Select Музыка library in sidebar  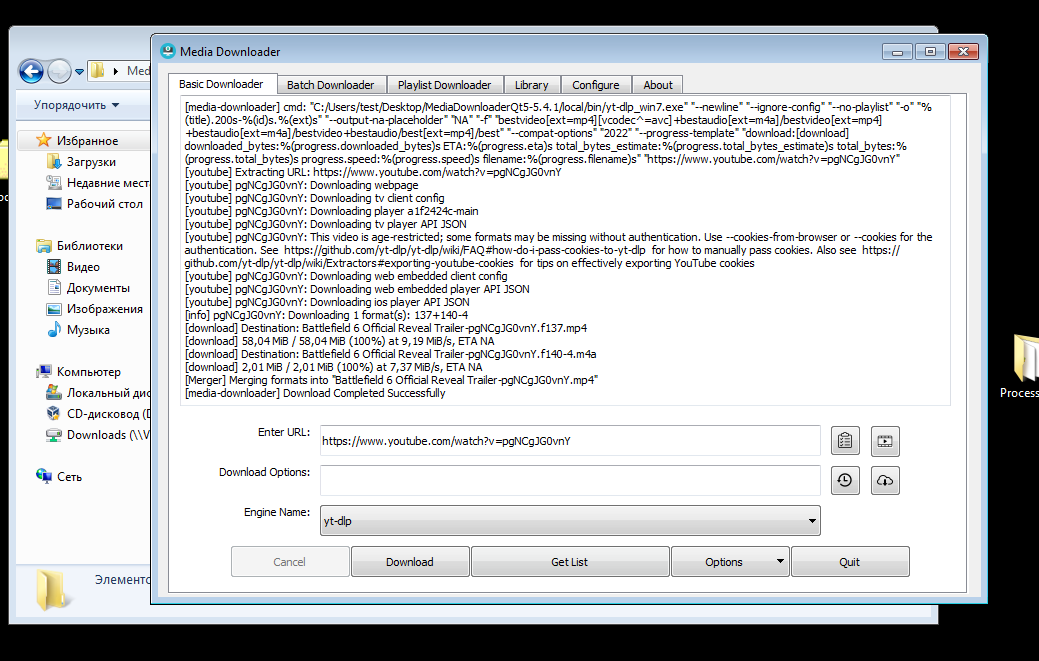pos(88,330)
